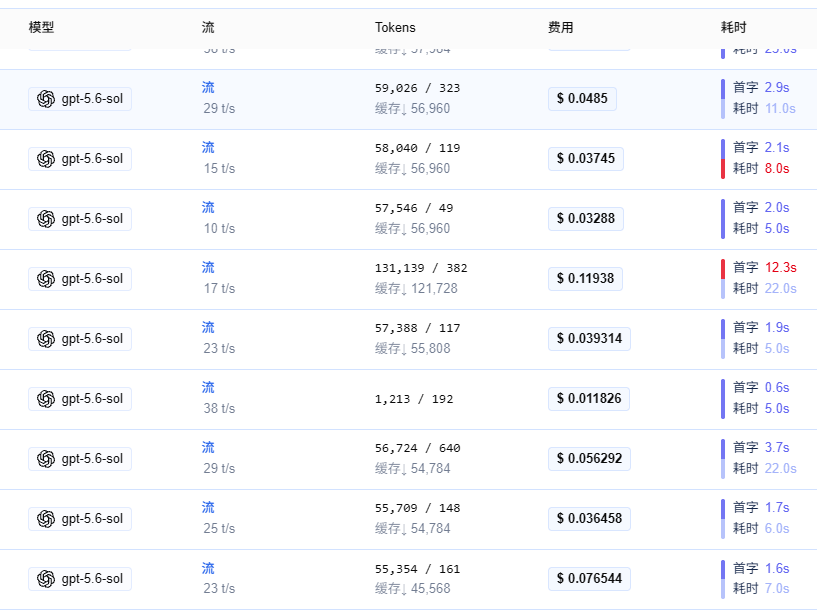Click the OpenAI logo in the $ 0.076544 row
Viewport: 817px width, 612px height.
pyautogui.click(x=46, y=579)
